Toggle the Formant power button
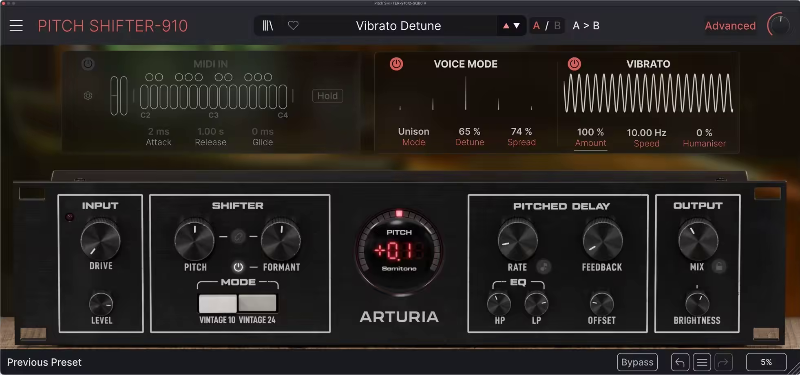The height and width of the screenshot is (375, 800). (x=238, y=267)
